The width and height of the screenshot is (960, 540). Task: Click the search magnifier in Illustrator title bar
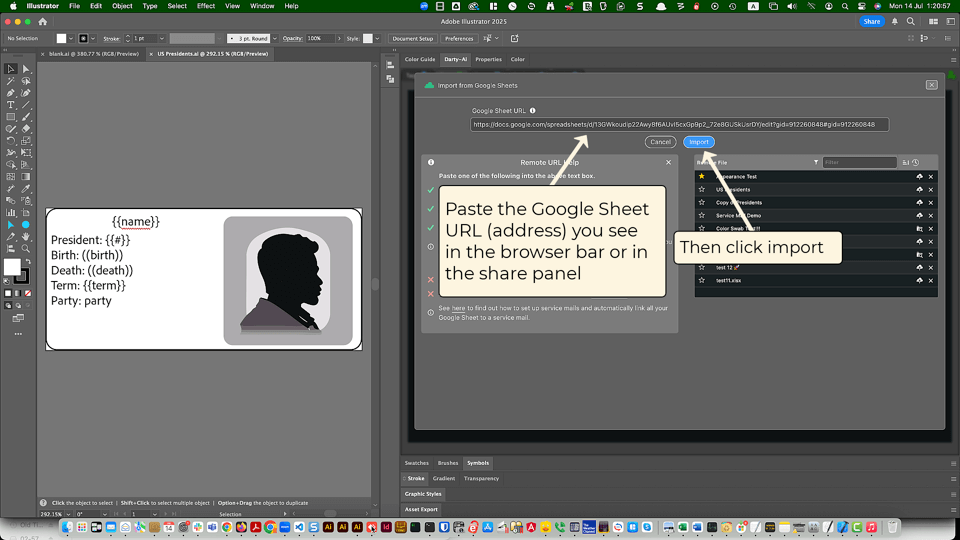coord(910,21)
